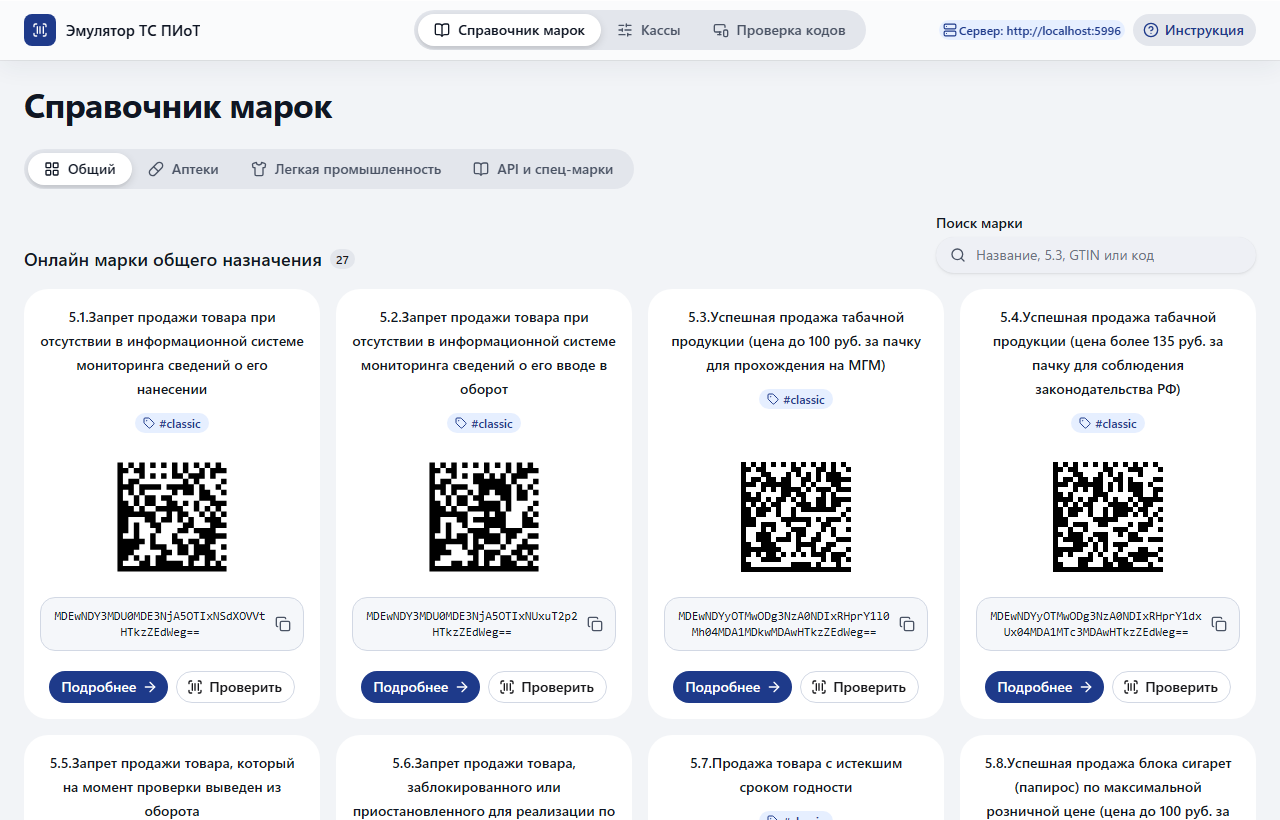Click the DataMatrix code image of card 5.1
The image size is (1280, 820).
[172, 517]
